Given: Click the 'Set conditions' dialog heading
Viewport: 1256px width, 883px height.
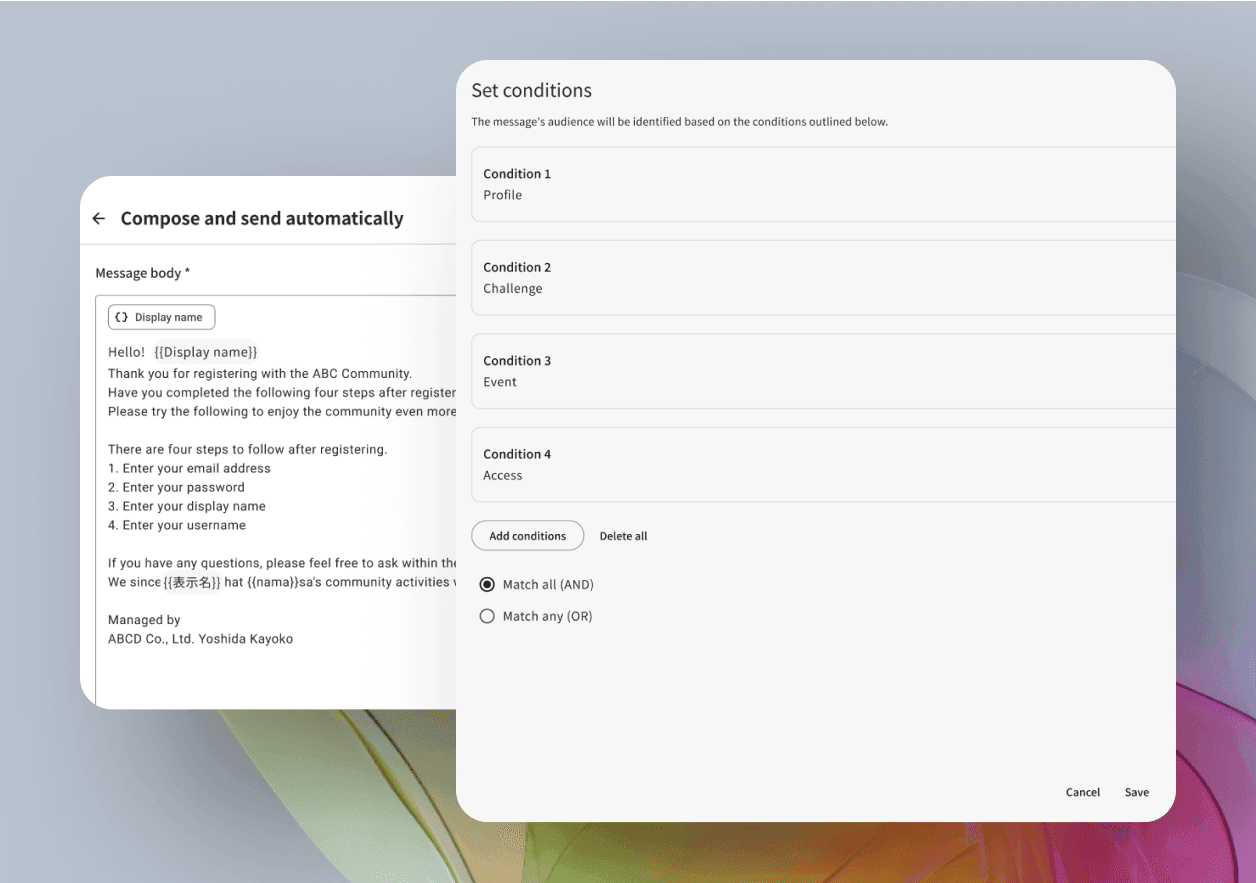Looking at the screenshot, I should click(531, 91).
